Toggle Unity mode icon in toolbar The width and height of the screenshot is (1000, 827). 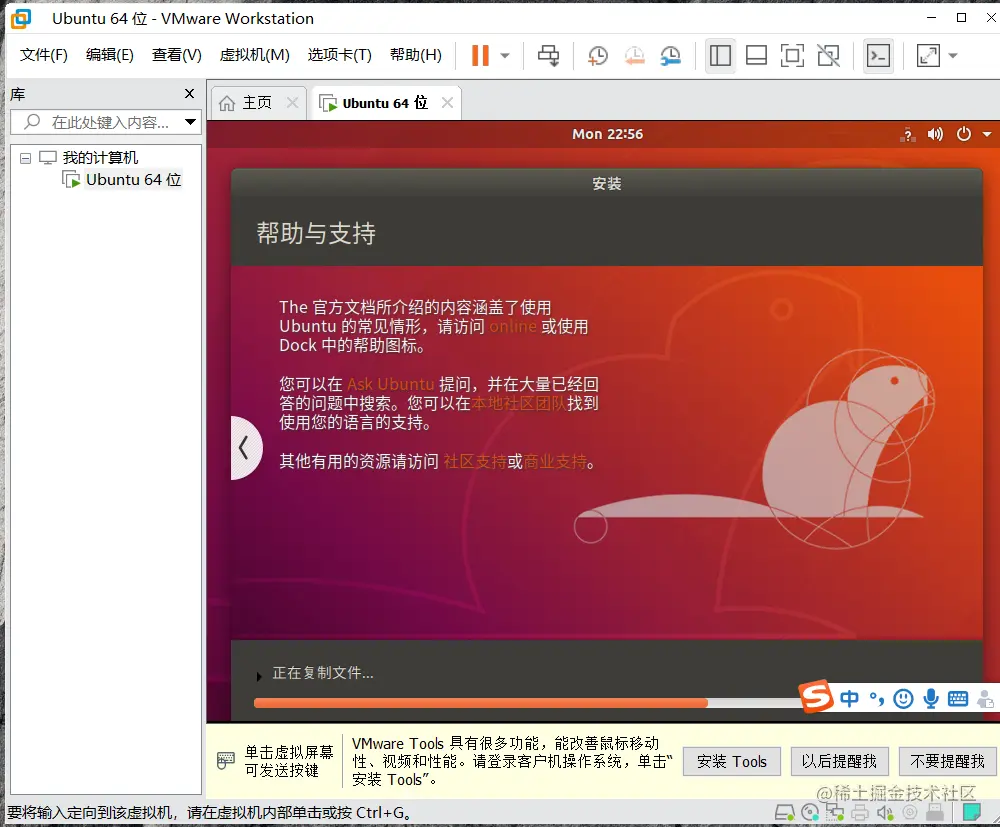point(828,55)
